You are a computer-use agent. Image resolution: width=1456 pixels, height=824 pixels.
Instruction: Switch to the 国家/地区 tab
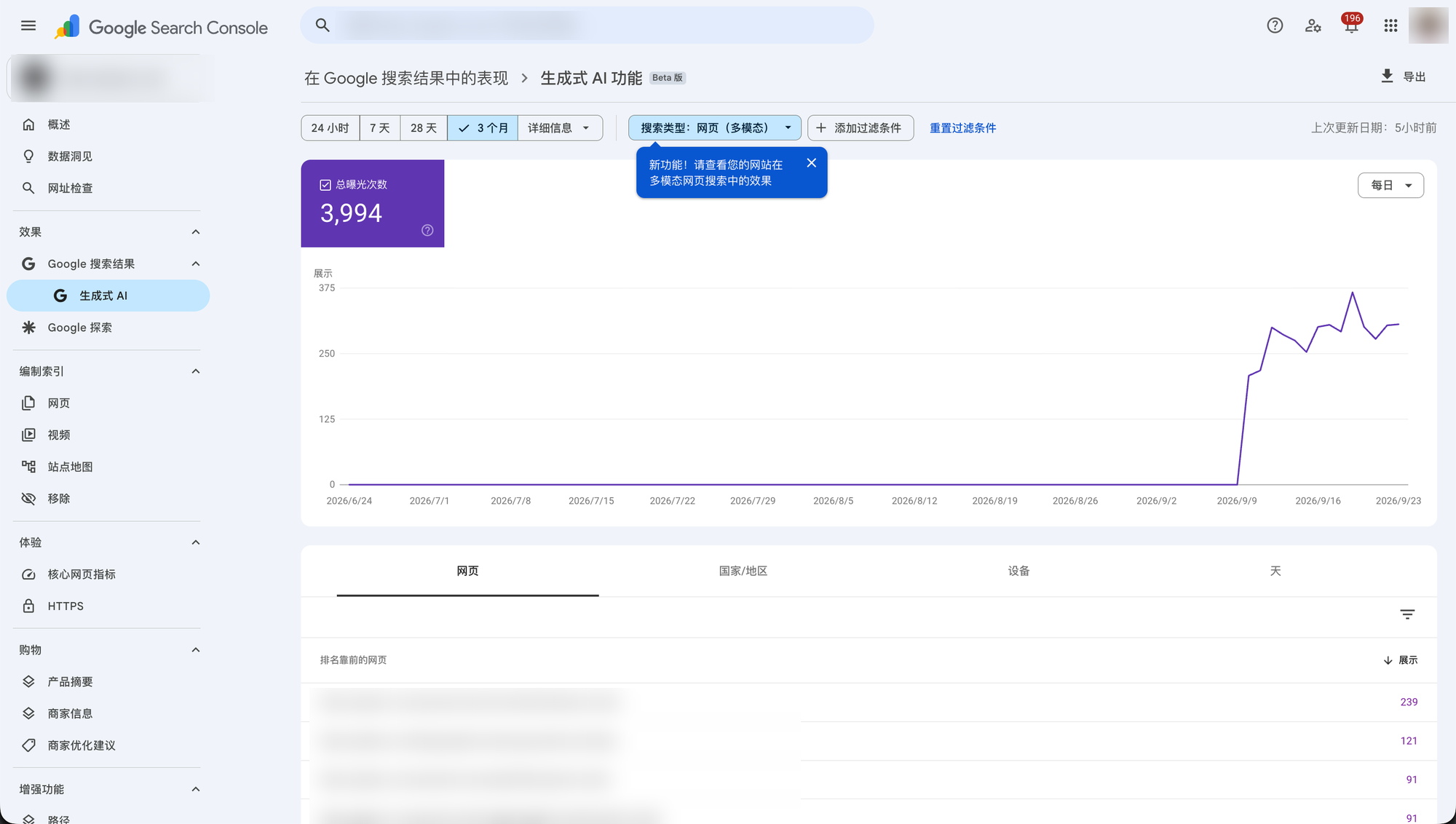(743, 571)
